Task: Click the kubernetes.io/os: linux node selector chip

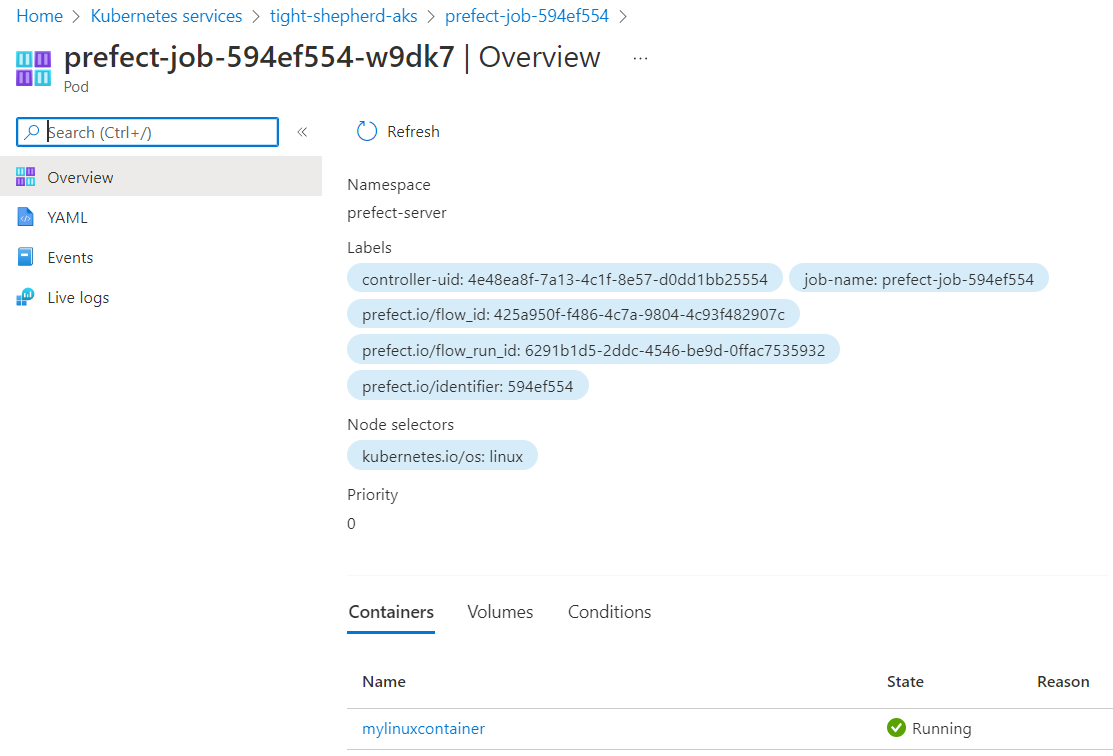Action: 442,456
